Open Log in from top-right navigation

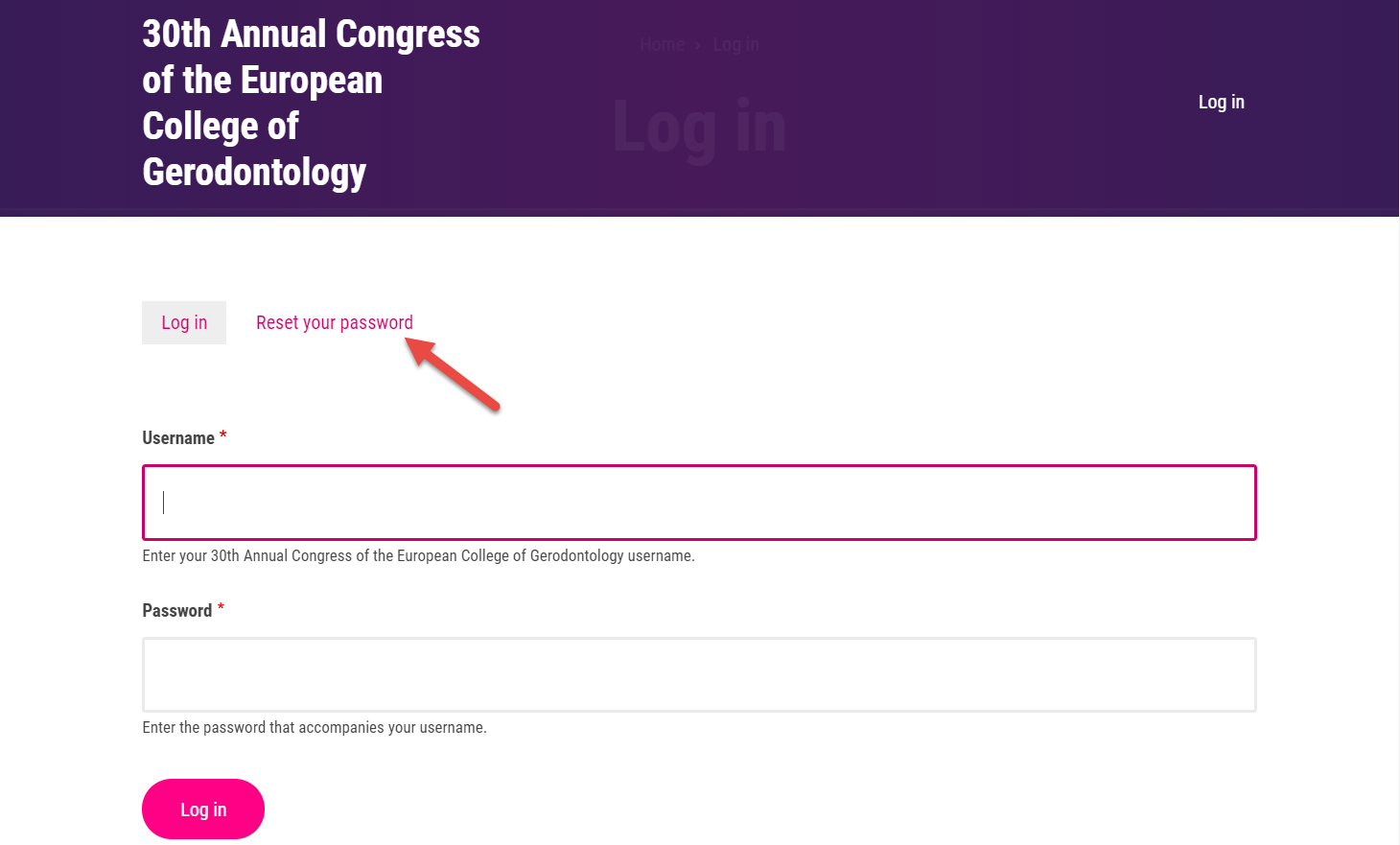pos(1221,102)
